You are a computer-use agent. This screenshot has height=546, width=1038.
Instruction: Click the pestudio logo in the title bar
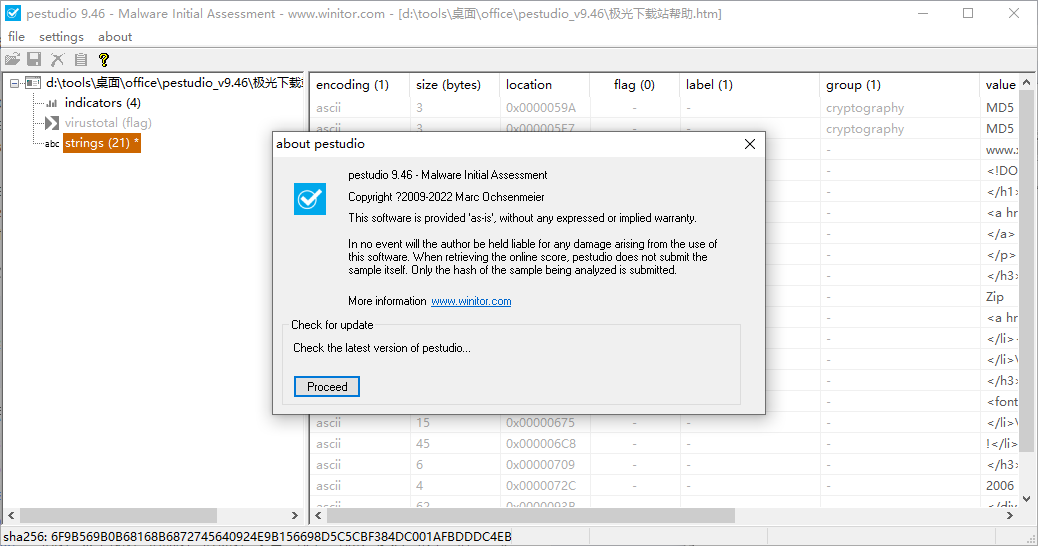pyautogui.click(x=13, y=13)
